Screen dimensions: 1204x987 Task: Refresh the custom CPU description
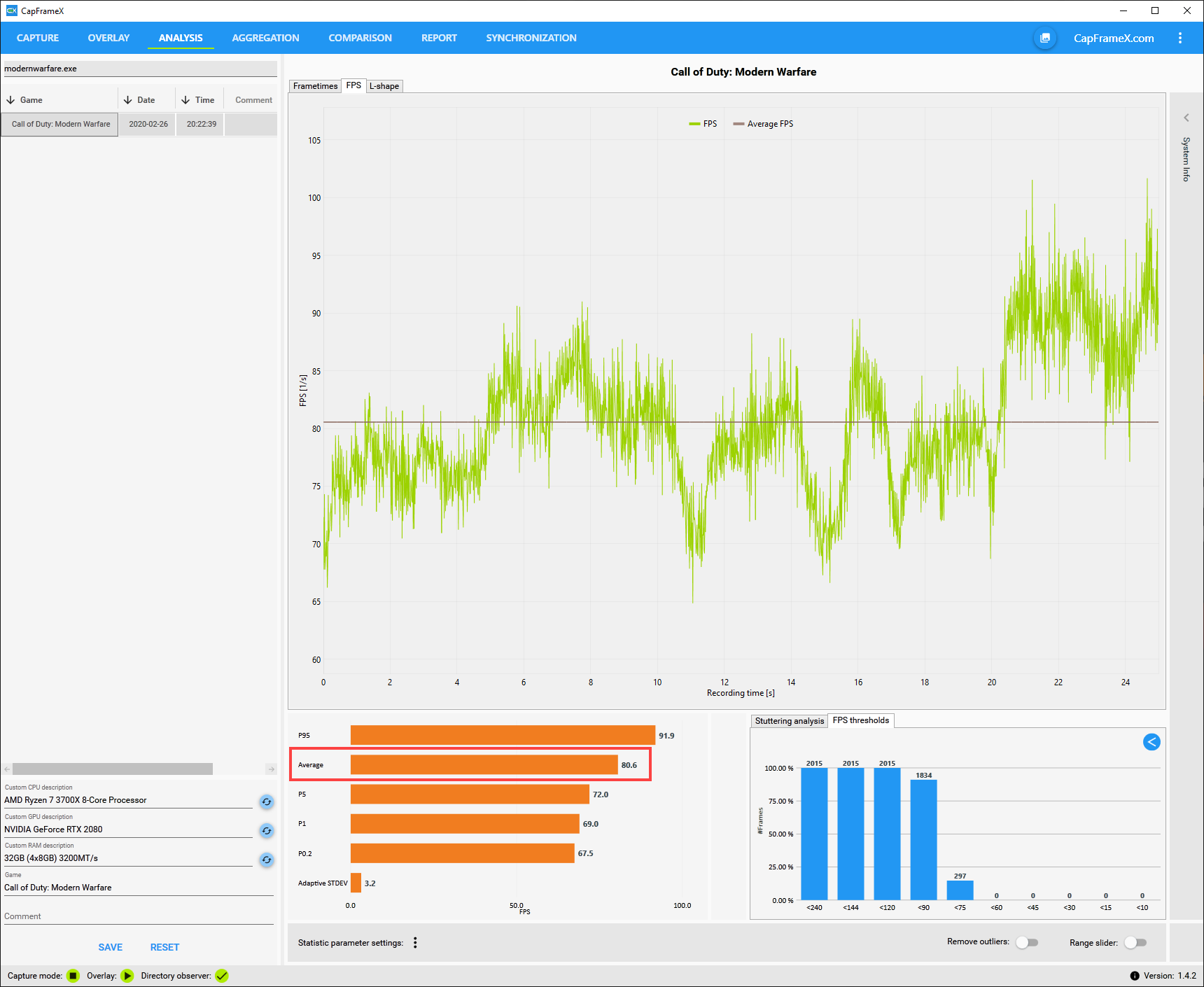pyautogui.click(x=267, y=801)
